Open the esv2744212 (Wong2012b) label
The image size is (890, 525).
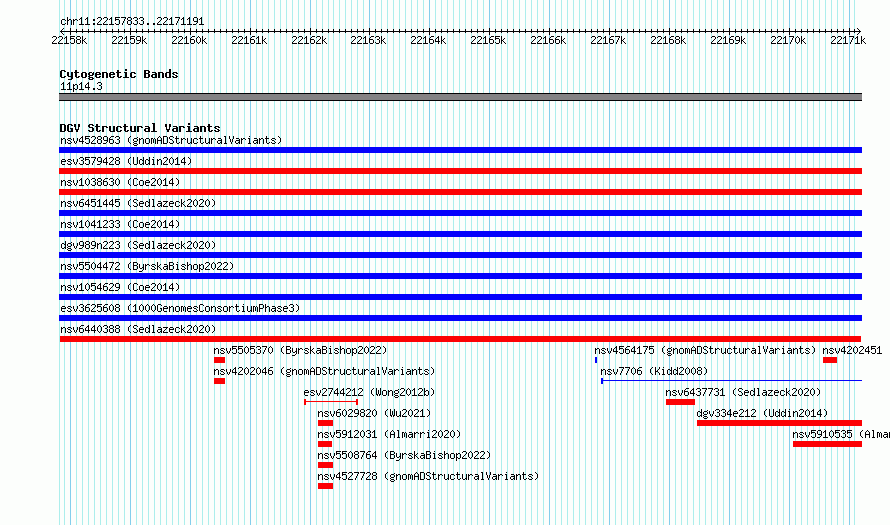(x=369, y=392)
